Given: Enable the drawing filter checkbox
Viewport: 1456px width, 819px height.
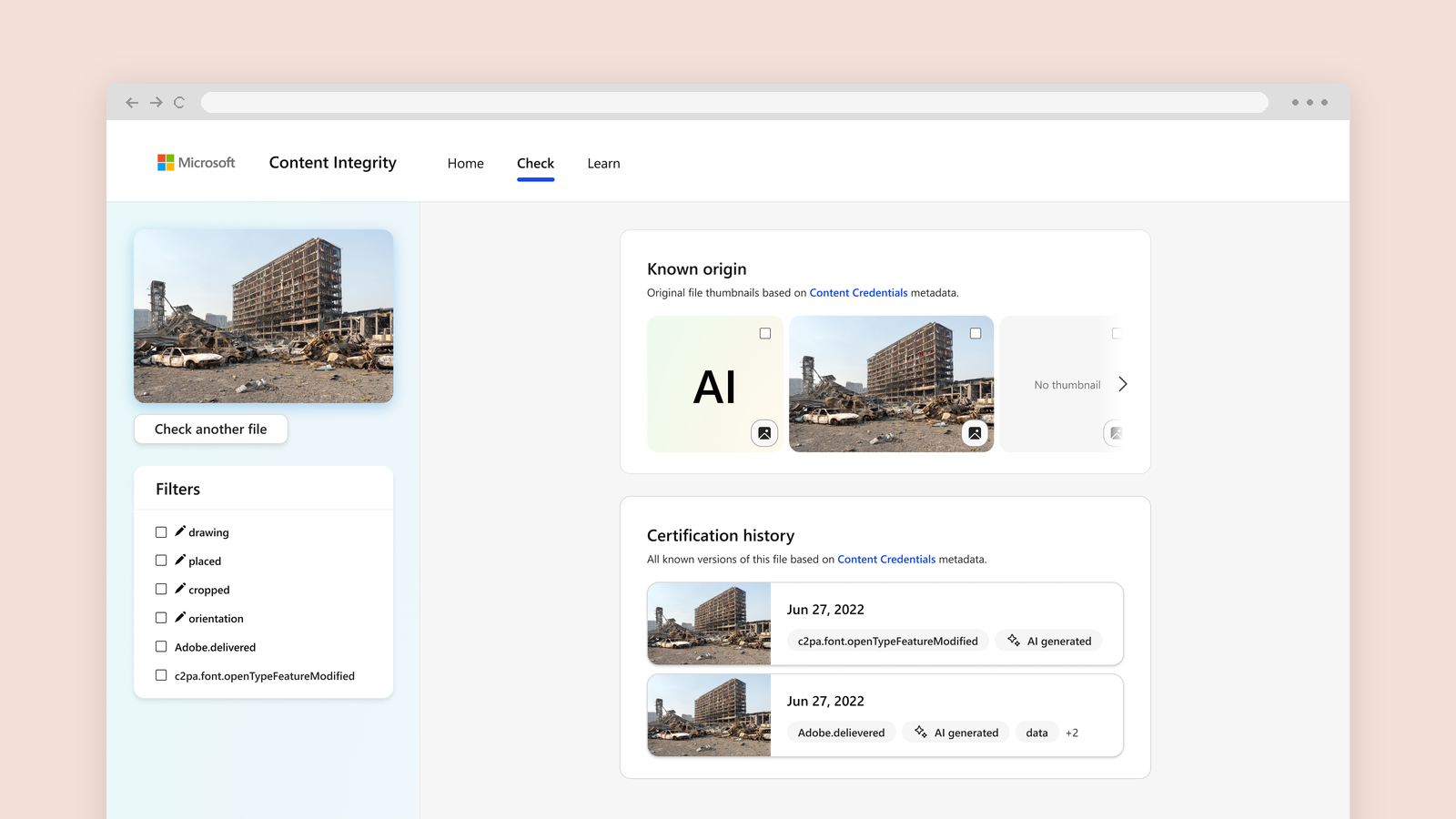Looking at the screenshot, I should pyautogui.click(x=161, y=532).
